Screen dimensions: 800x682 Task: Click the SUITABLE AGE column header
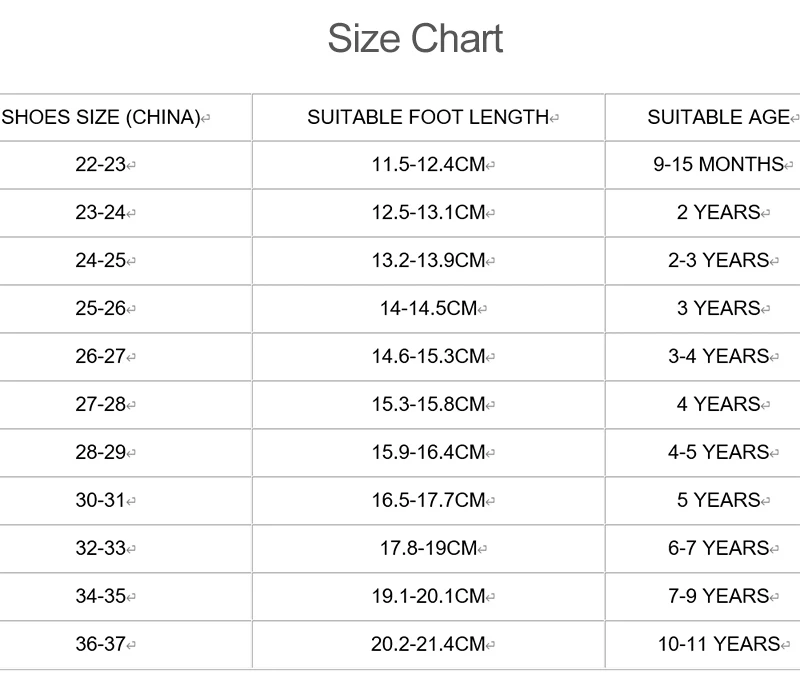[718, 117]
